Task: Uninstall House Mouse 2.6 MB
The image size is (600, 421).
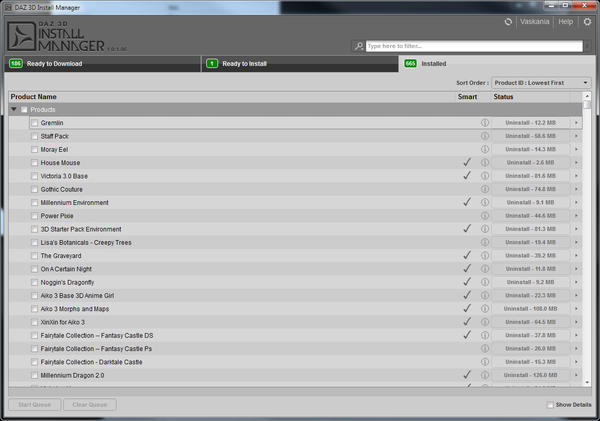Action: point(531,163)
